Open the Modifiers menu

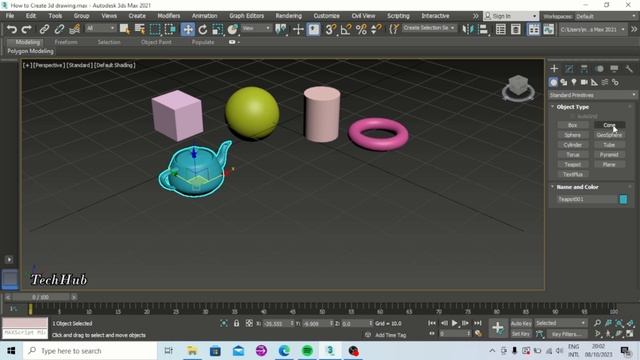point(169,16)
